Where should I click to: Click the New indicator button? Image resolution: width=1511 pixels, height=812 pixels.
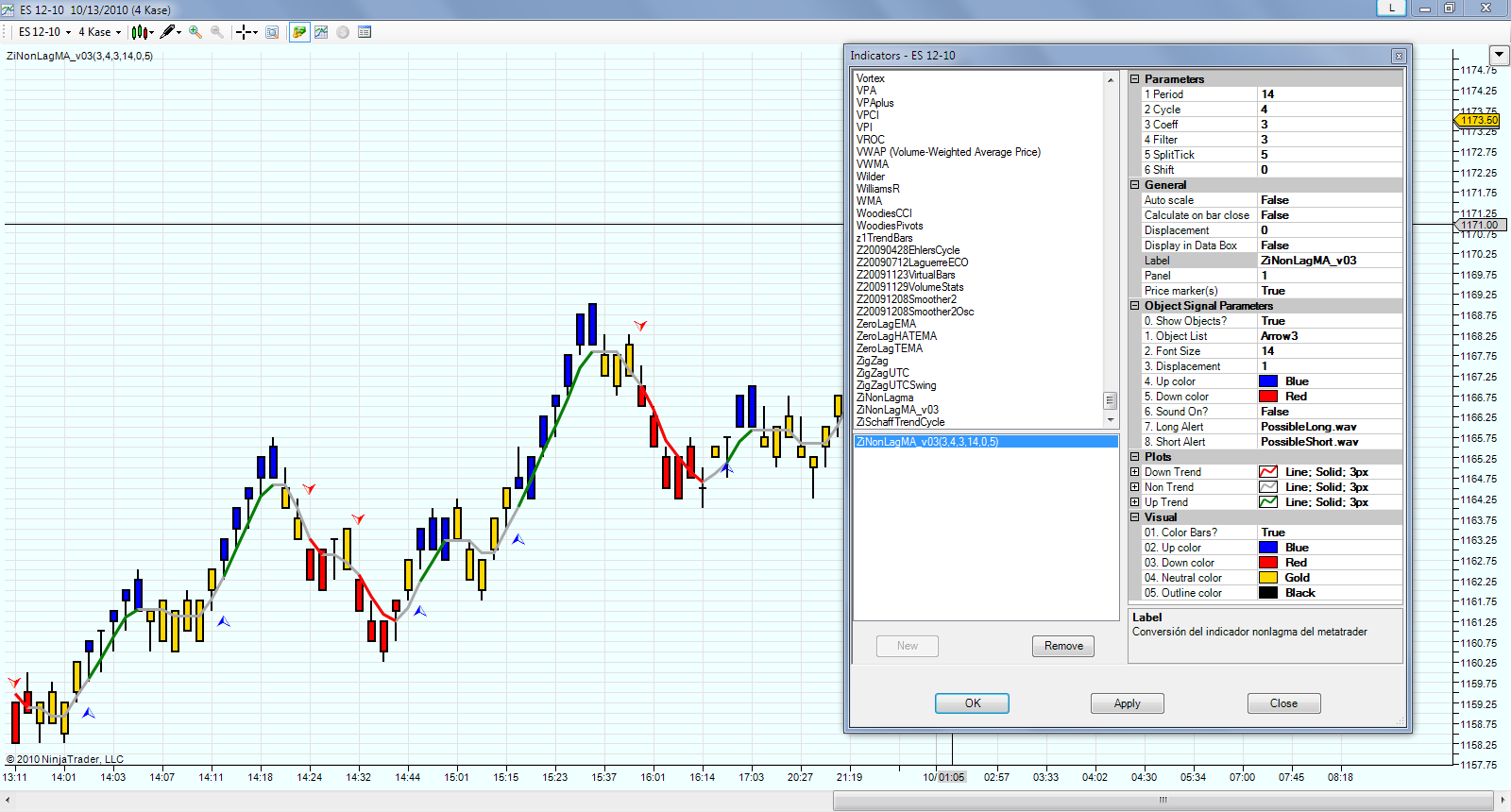click(x=907, y=646)
